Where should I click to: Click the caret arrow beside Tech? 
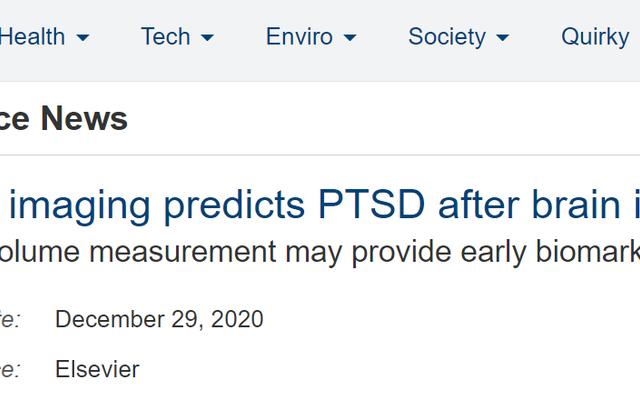(x=208, y=38)
